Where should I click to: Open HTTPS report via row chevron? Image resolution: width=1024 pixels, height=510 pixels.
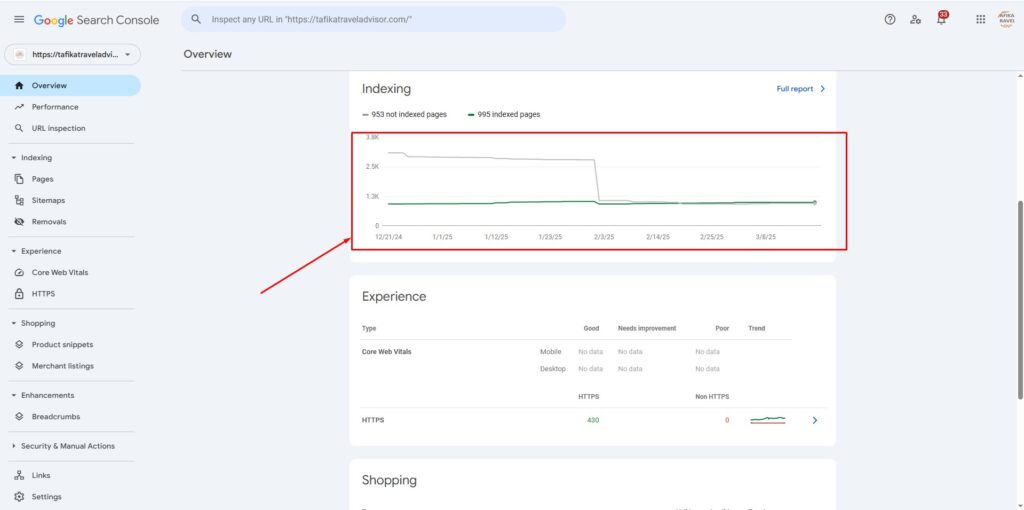point(814,421)
